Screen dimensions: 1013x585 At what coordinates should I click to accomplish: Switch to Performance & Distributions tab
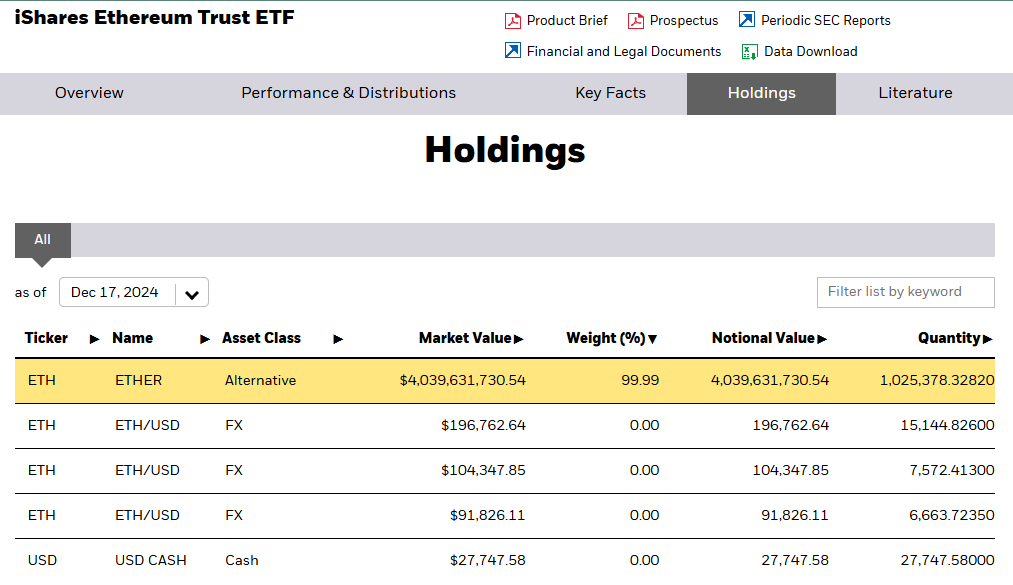point(348,94)
